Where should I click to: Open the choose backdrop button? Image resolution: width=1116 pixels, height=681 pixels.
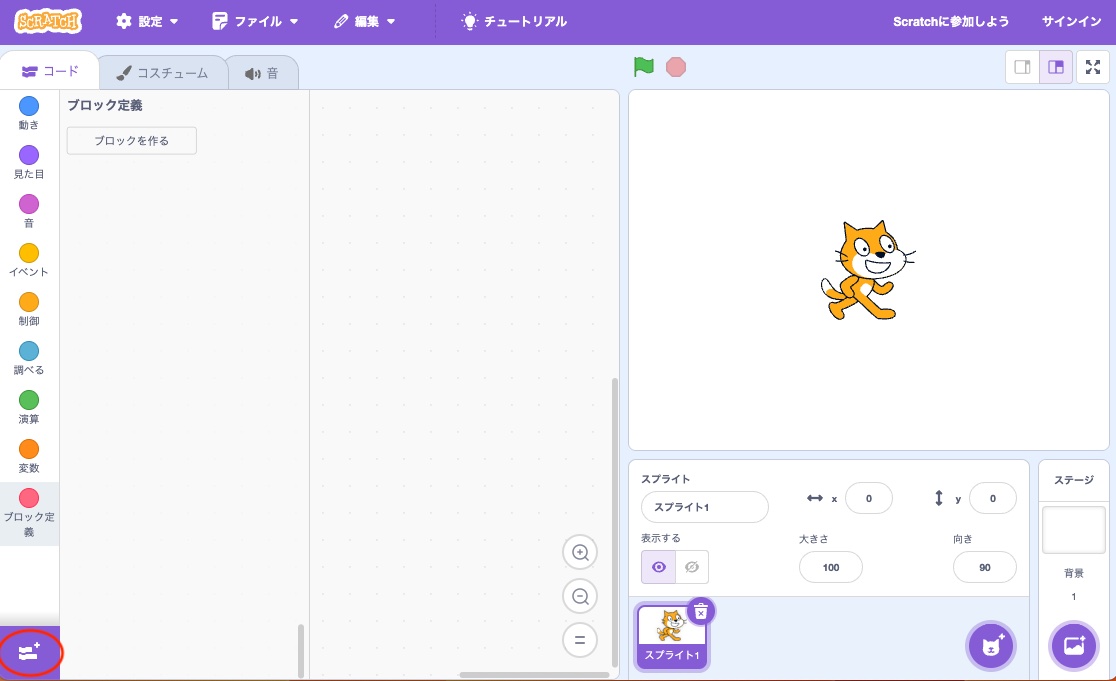(x=1074, y=645)
